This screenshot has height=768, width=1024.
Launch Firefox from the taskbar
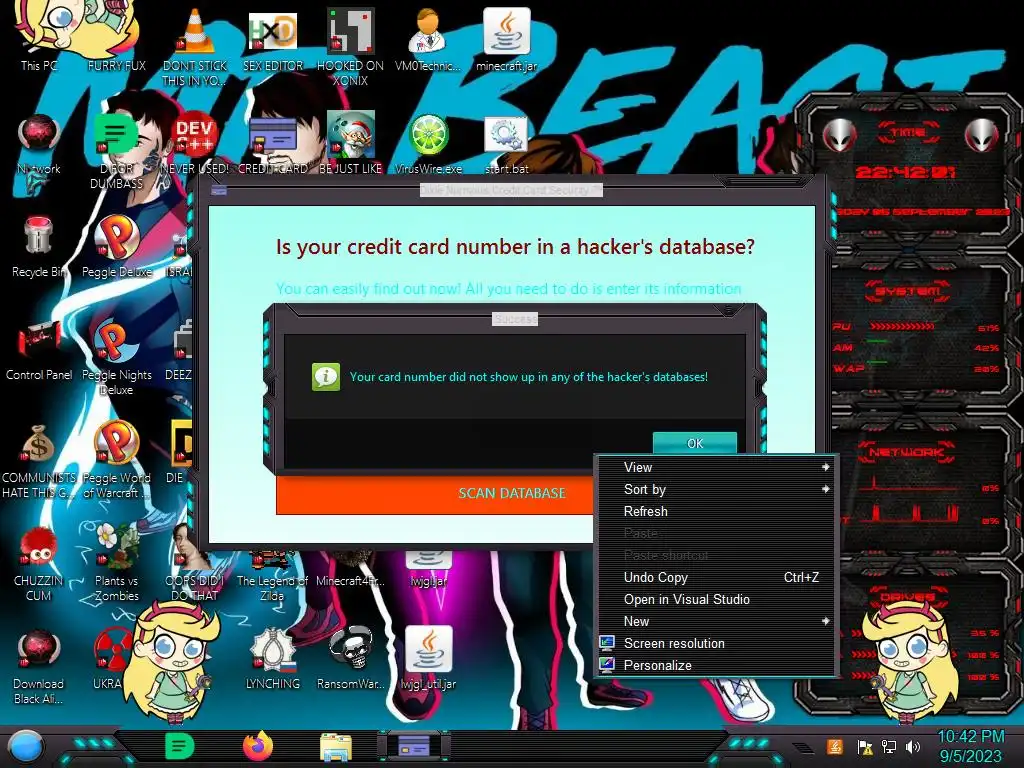coord(258,746)
